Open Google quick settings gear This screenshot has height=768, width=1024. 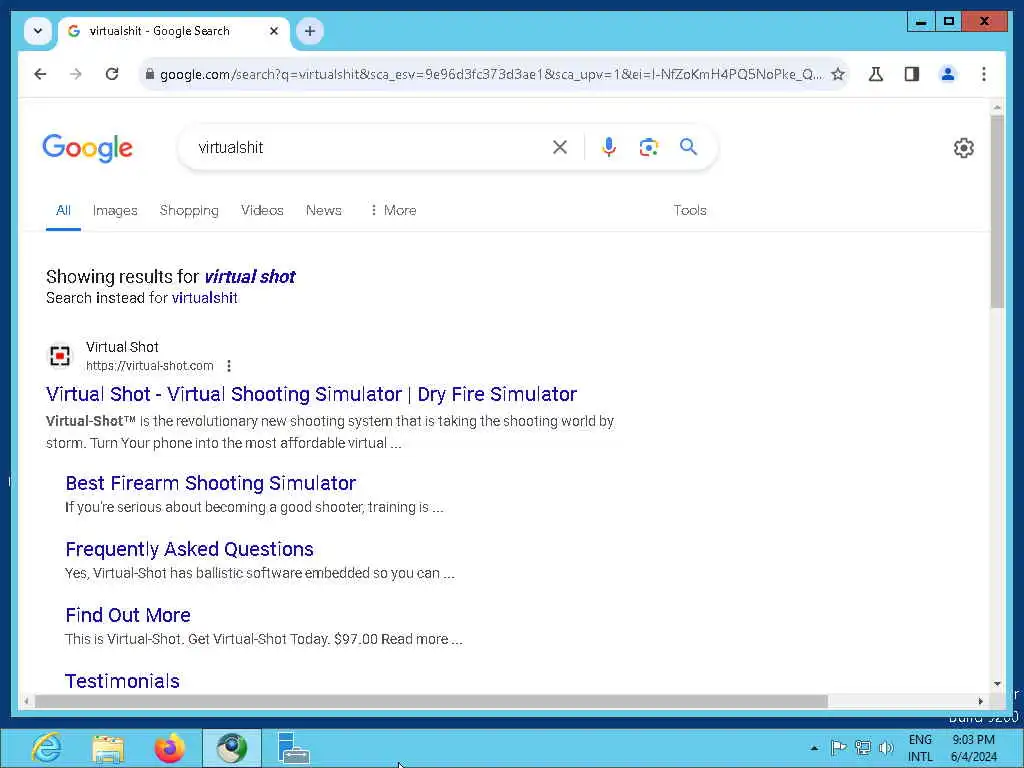pos(964,148)
